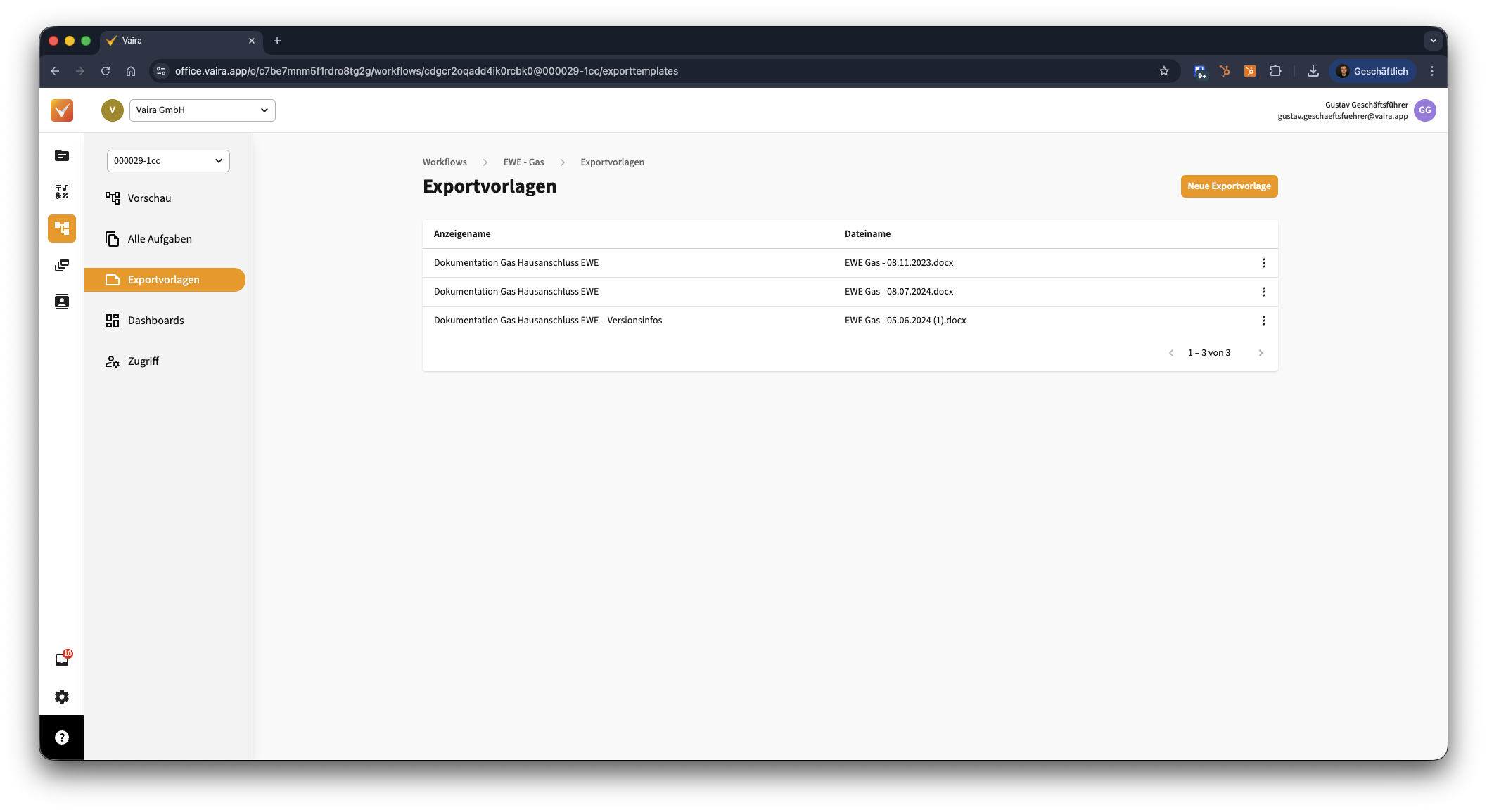
Task: Click the GG user avatar
Action: (1424, 110)
